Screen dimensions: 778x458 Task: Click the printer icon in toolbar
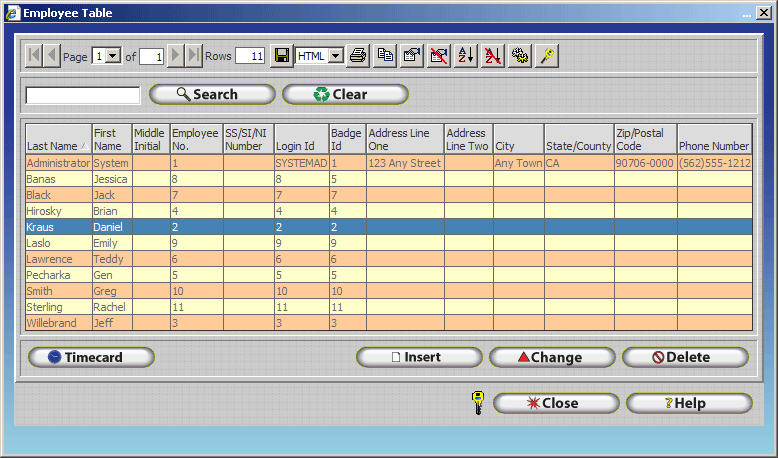(x=358, y=56)
